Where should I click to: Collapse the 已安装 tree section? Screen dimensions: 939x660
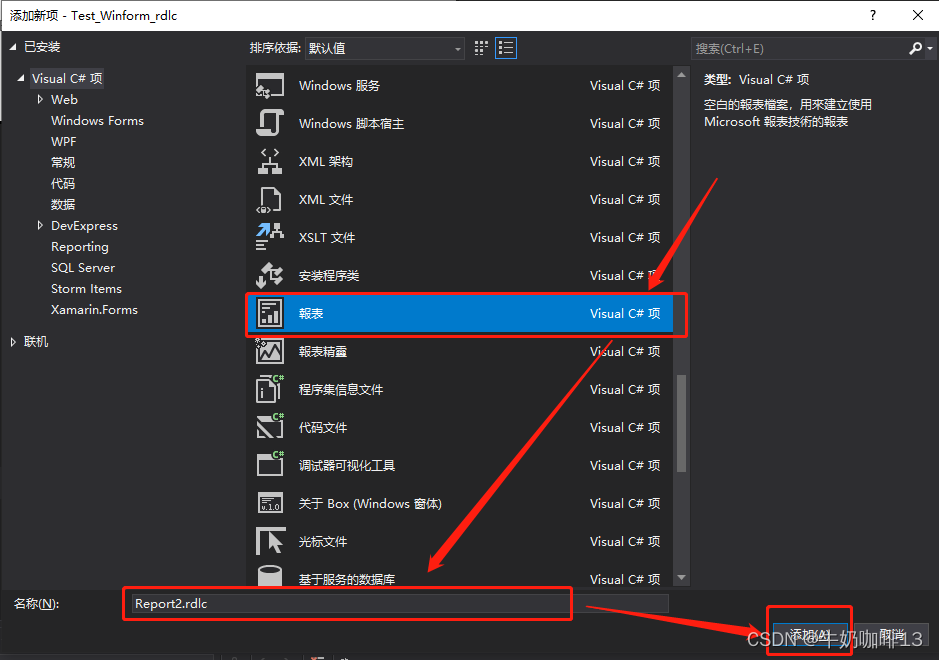point(13,47)
